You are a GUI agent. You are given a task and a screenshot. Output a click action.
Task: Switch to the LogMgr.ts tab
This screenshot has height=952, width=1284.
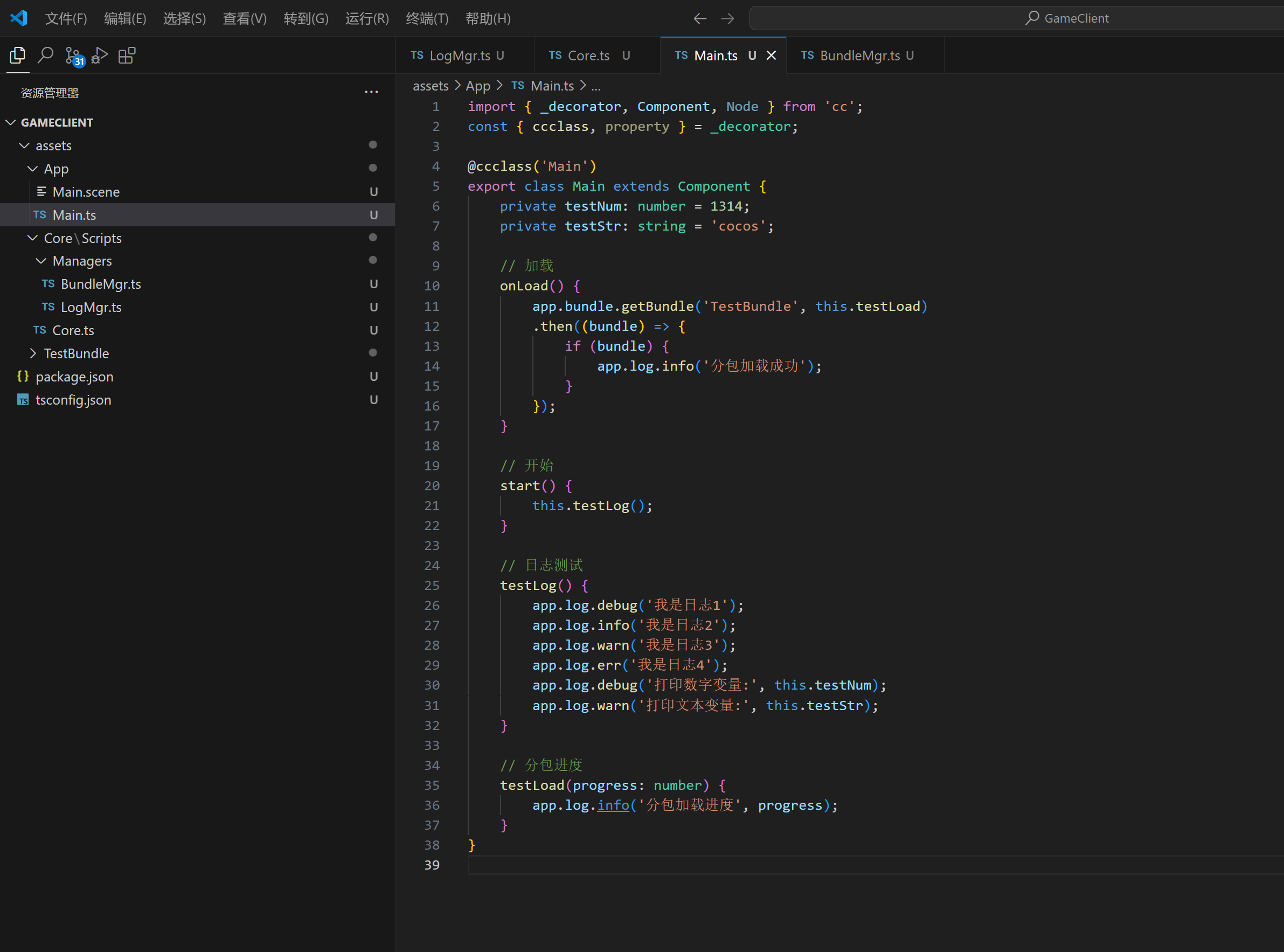459,55
